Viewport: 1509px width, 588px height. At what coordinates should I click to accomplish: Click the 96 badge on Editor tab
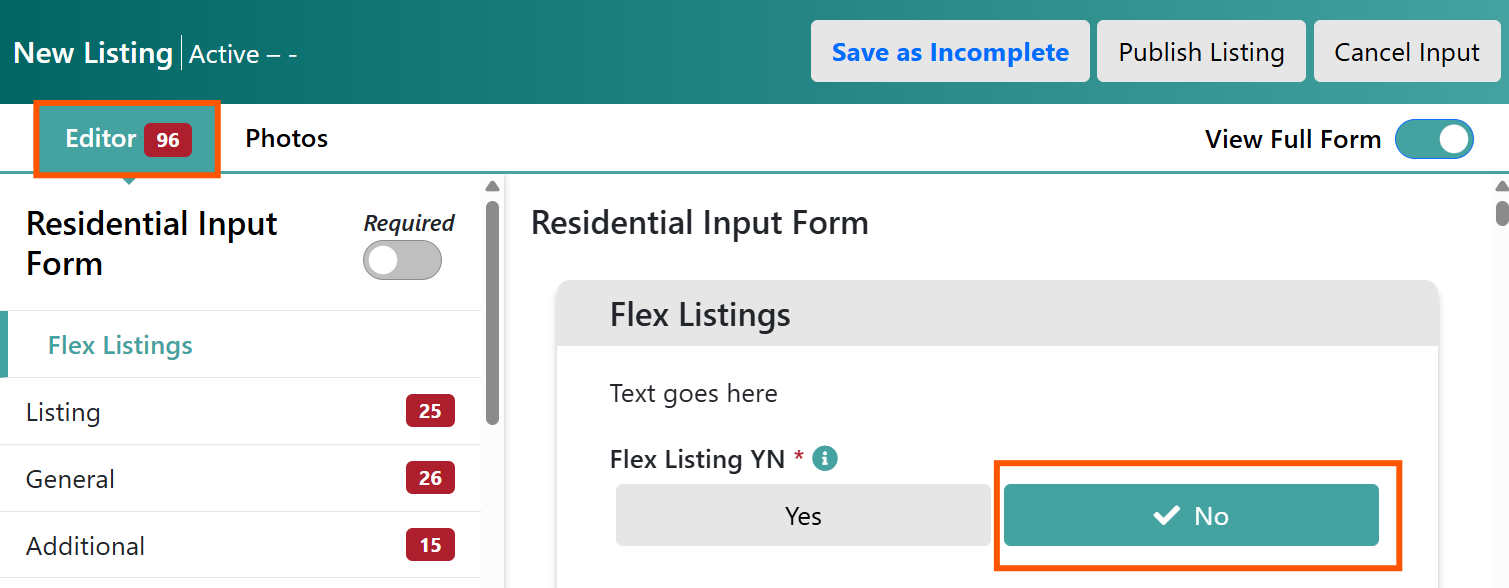tap(168, 140)
